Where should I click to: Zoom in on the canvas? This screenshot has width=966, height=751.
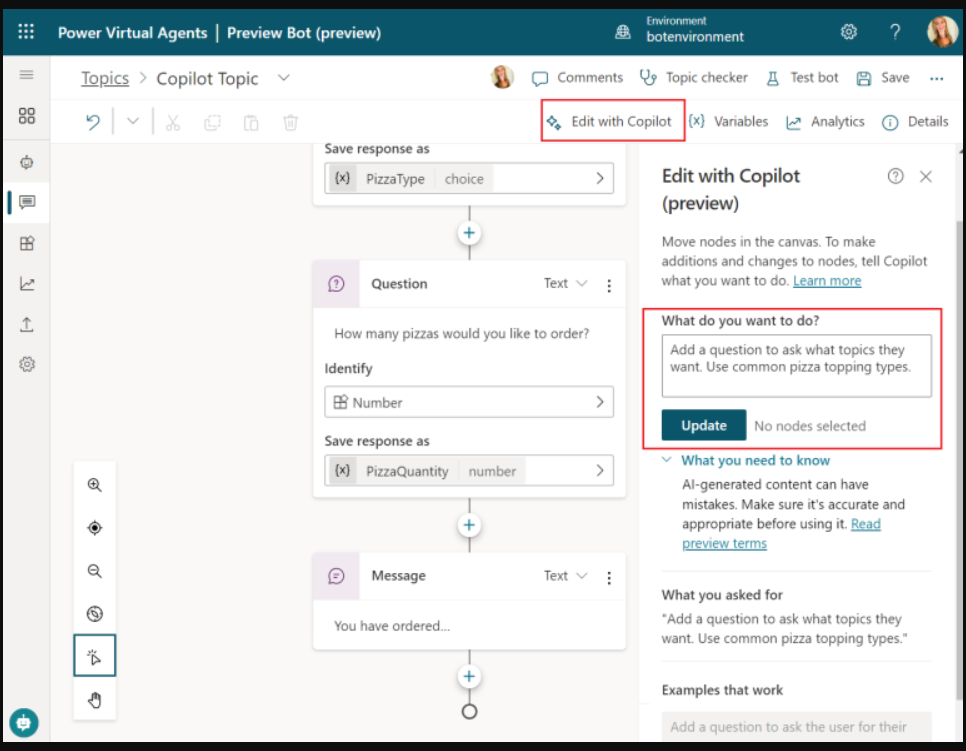(94, 485)
